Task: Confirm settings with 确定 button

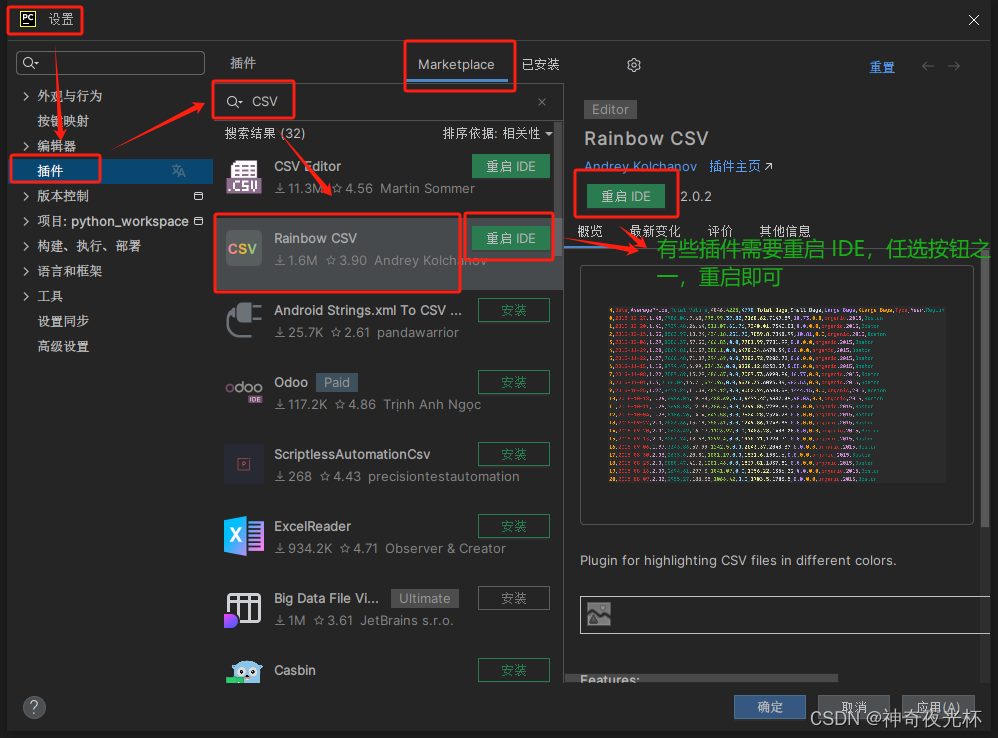Action: point(770,707)
